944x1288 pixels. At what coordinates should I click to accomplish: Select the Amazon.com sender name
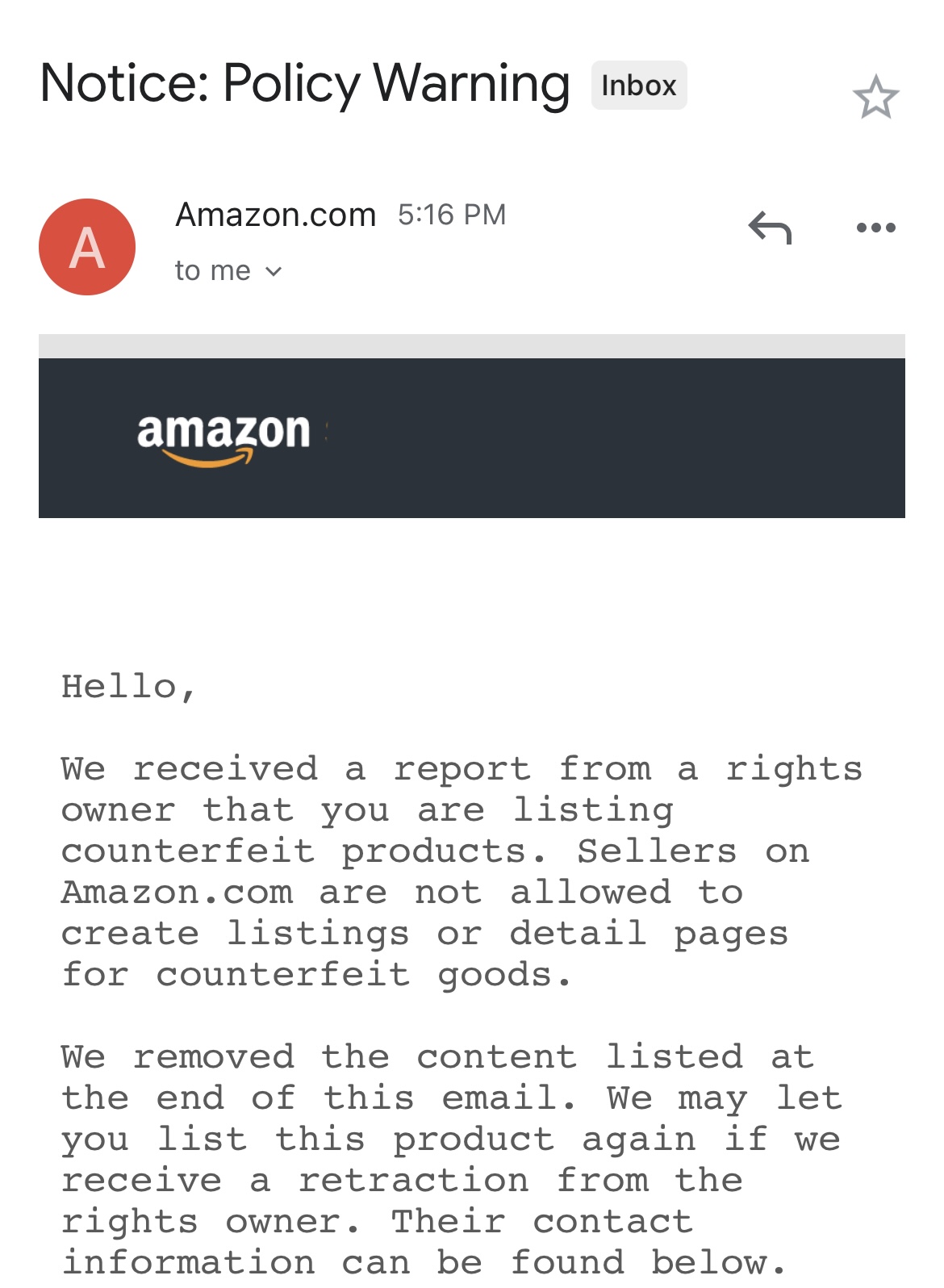276,215
